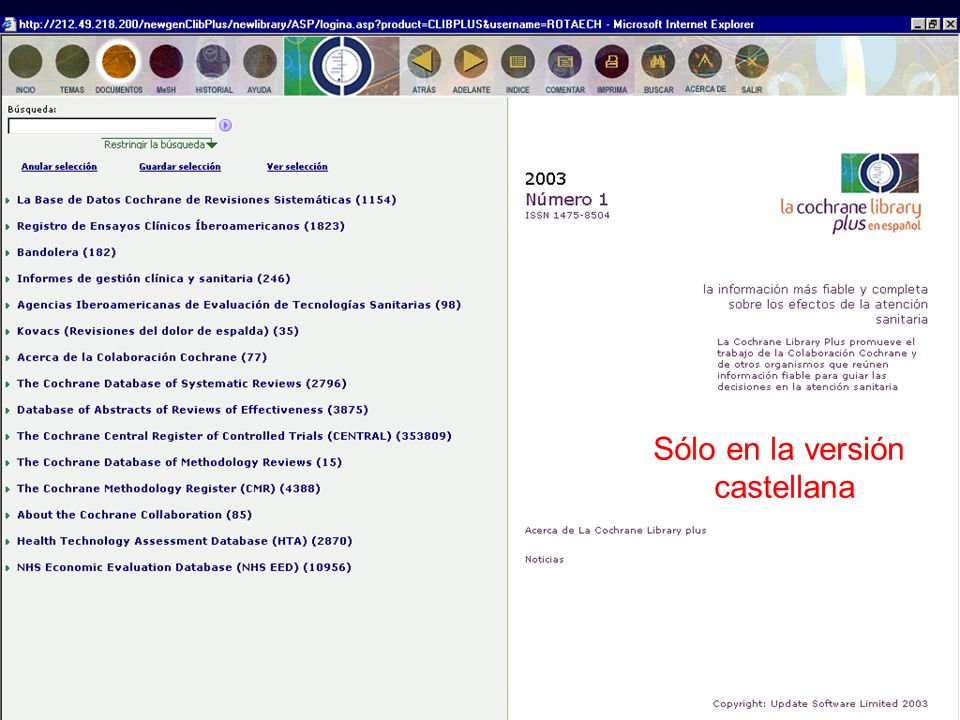Click the round search go button
This screenshot has width=960, height=720.
point(225,125)
